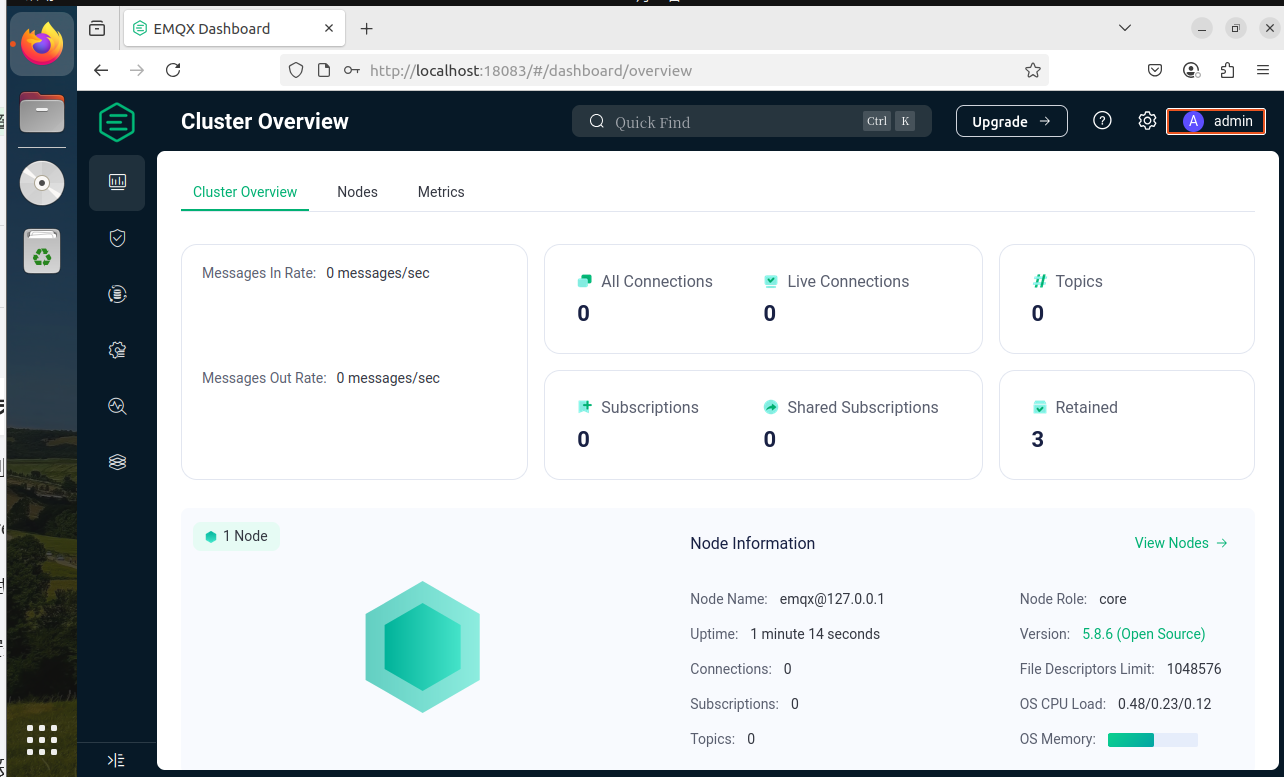Viewport: 1284px width, 777px height.
Task: Bookmark this page with star icon
Action: click(1033, 70)
